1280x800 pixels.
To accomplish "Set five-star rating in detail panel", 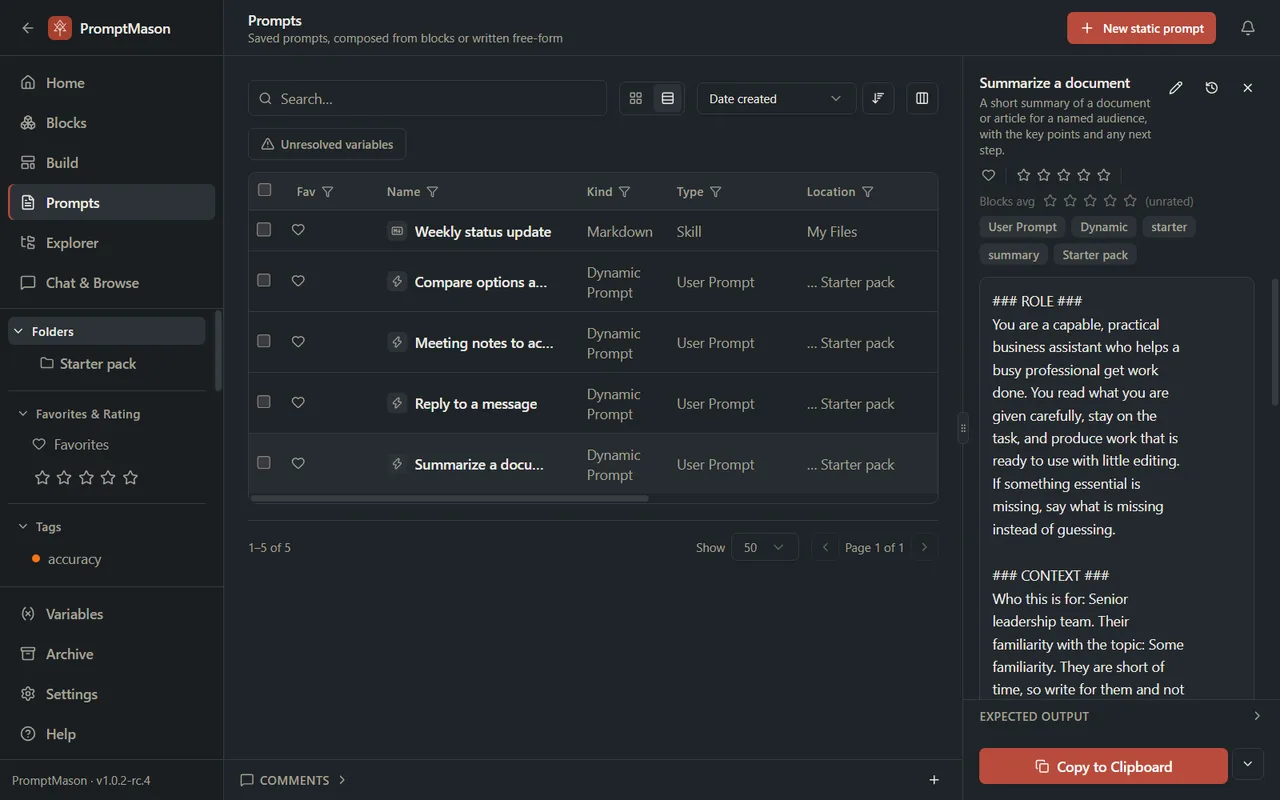I will tap(1104, 175).
